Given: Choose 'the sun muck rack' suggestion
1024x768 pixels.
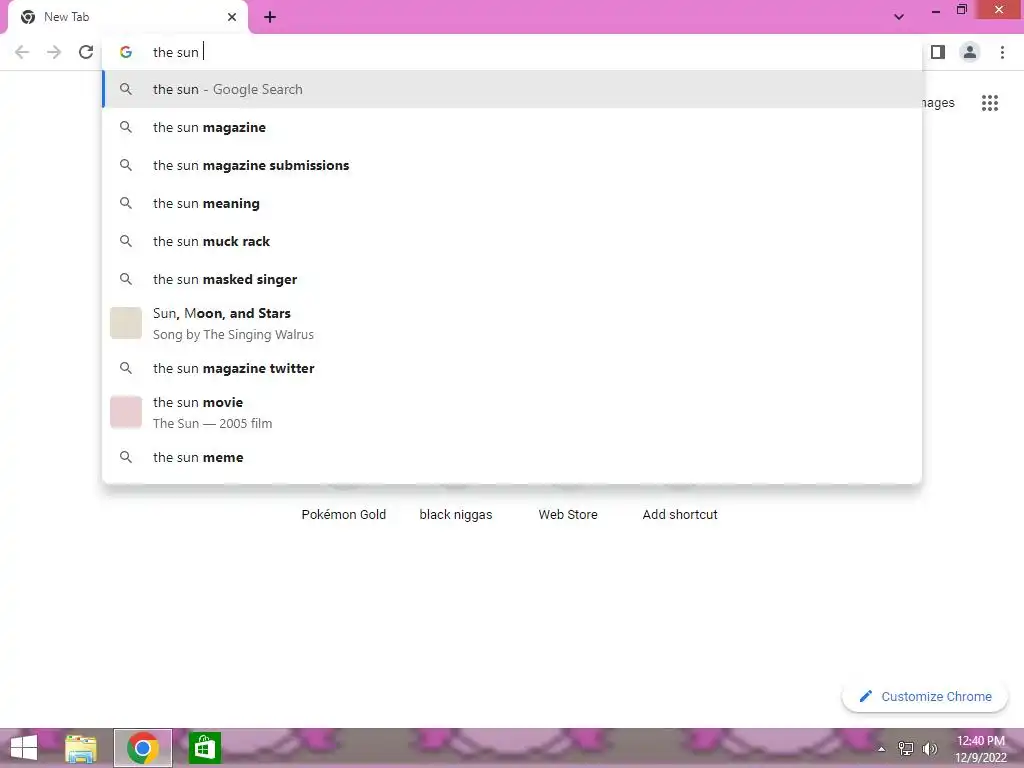Looking at the screenshot, I should pos(513,241).
